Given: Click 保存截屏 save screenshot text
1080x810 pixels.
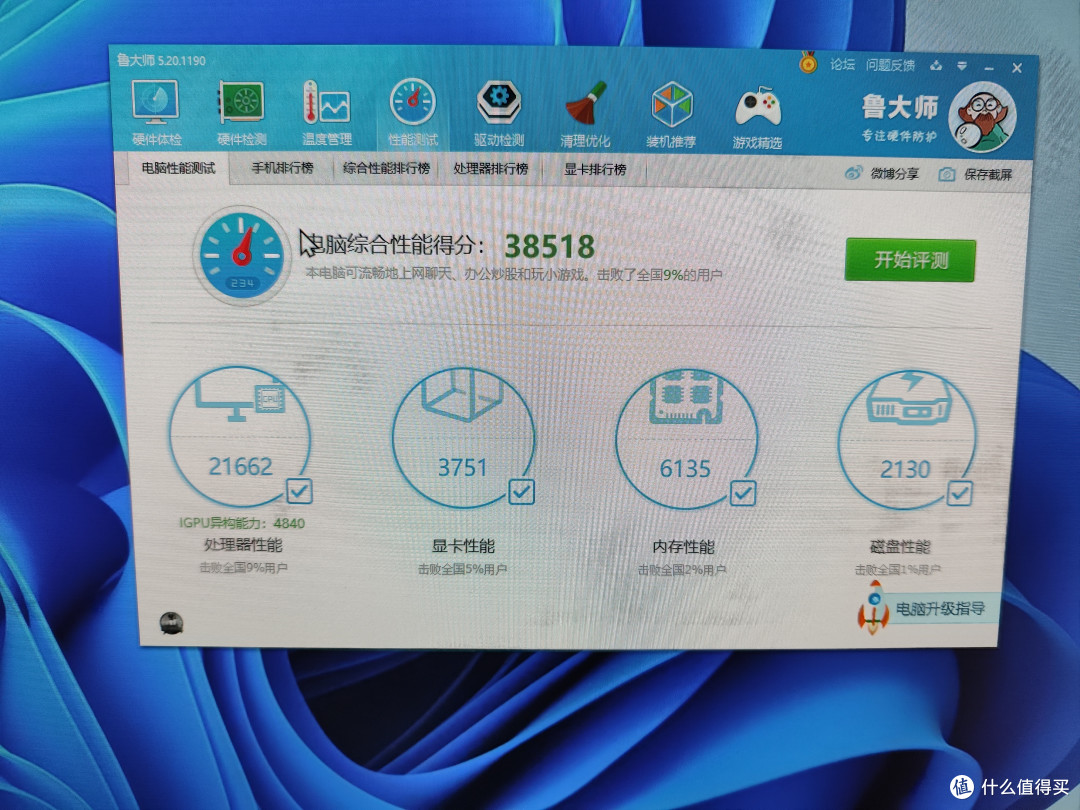Looking at the screenshot, I should 988,174.
